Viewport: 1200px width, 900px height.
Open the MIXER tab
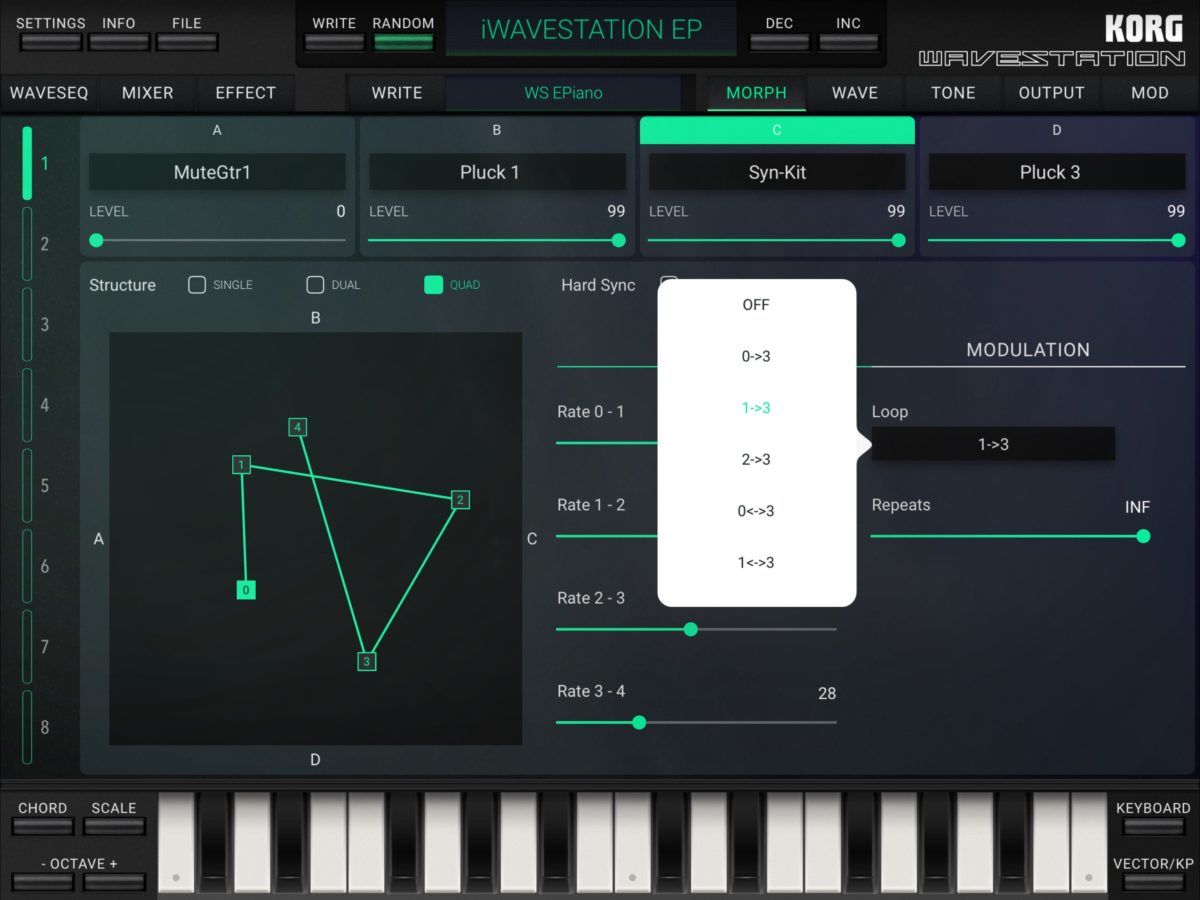148,93
